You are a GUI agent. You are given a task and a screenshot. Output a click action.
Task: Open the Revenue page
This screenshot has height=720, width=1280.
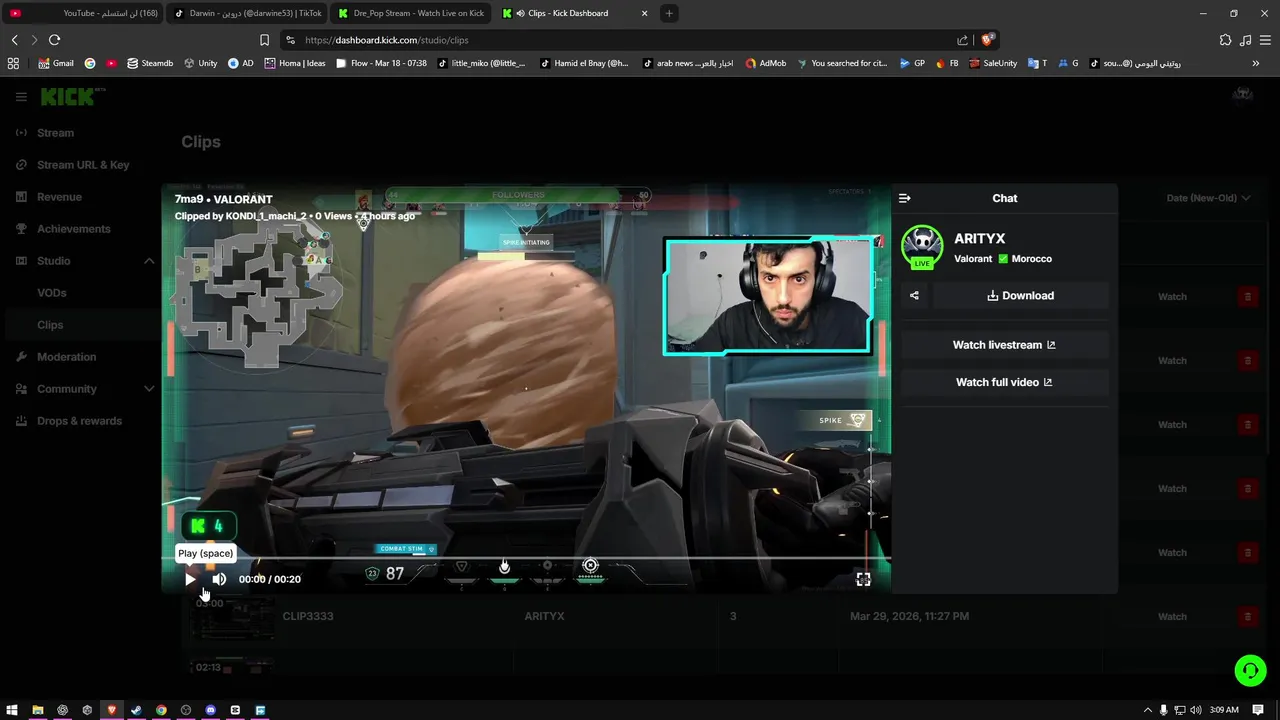[x=59, y=197]
